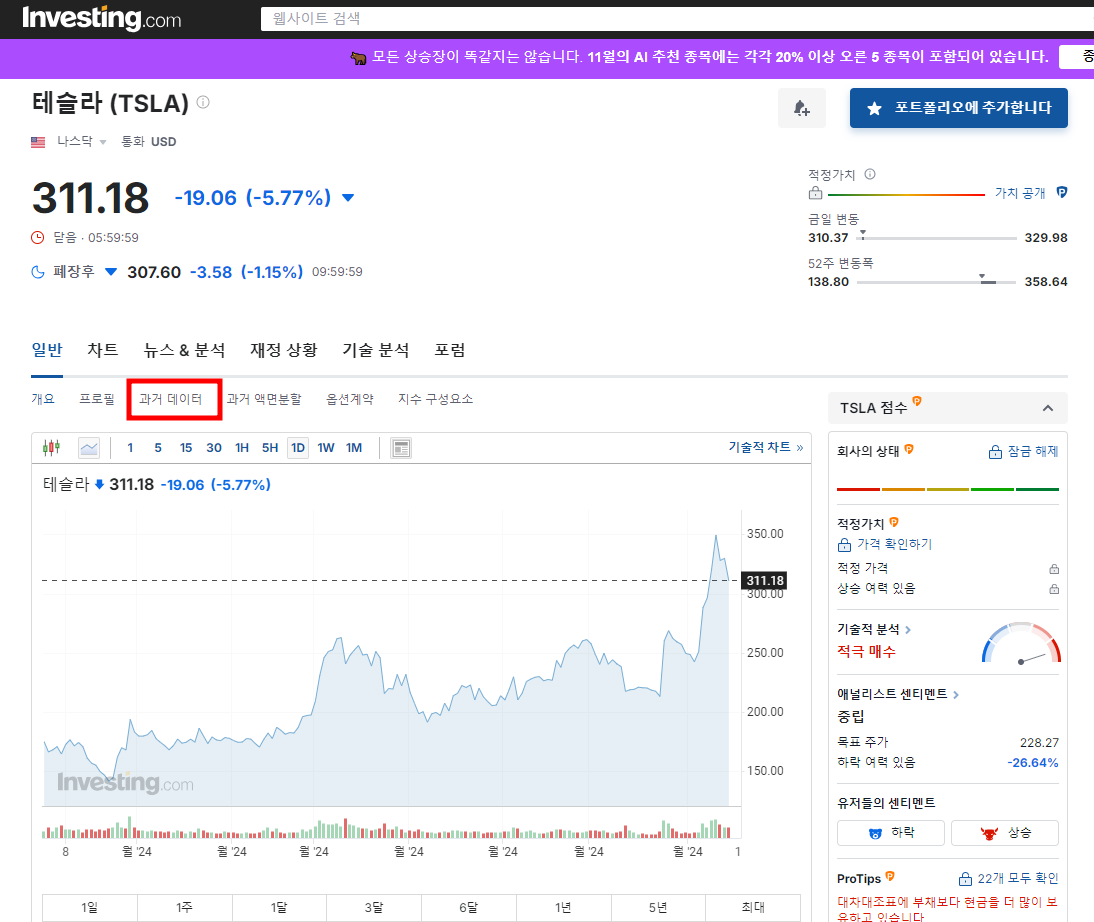1094x922 pixels.
Task: Open the 지수 구성요소 sub-tab
Action: [435, 399]
